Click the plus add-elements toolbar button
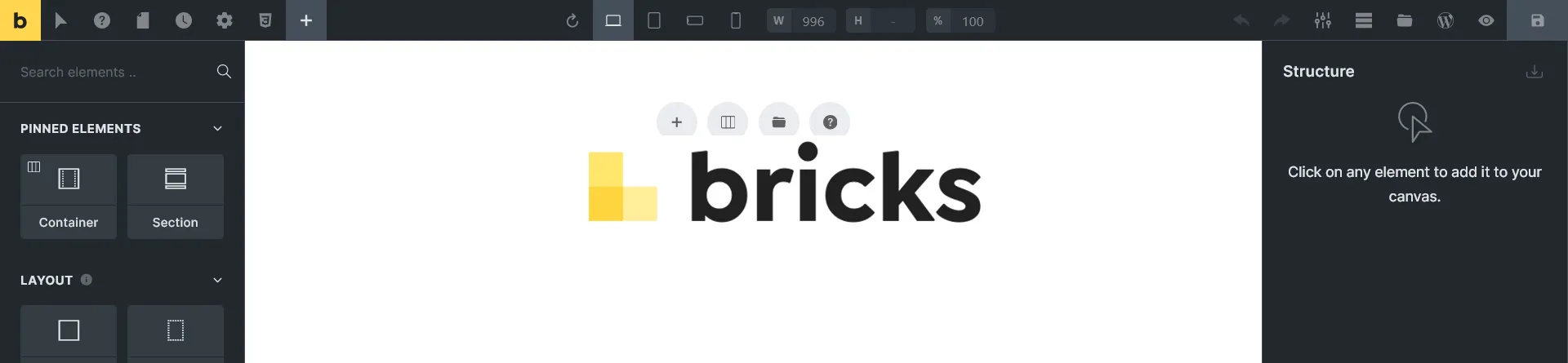The image size is (1568, 363). (306, 20)
